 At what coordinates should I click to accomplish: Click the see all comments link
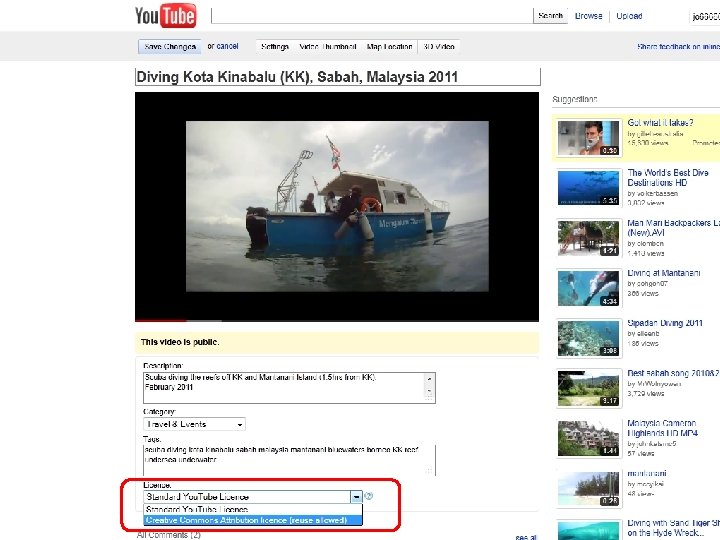526,537
